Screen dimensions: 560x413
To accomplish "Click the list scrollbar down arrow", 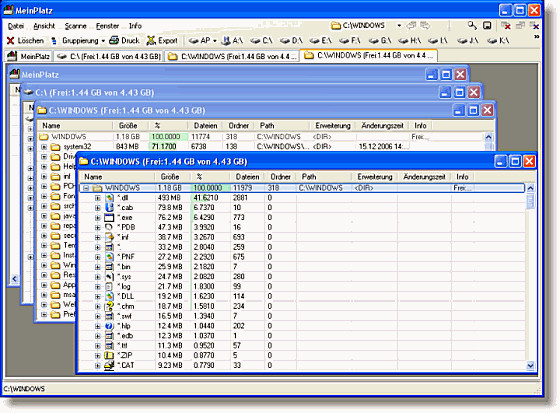I will (530, 365).
